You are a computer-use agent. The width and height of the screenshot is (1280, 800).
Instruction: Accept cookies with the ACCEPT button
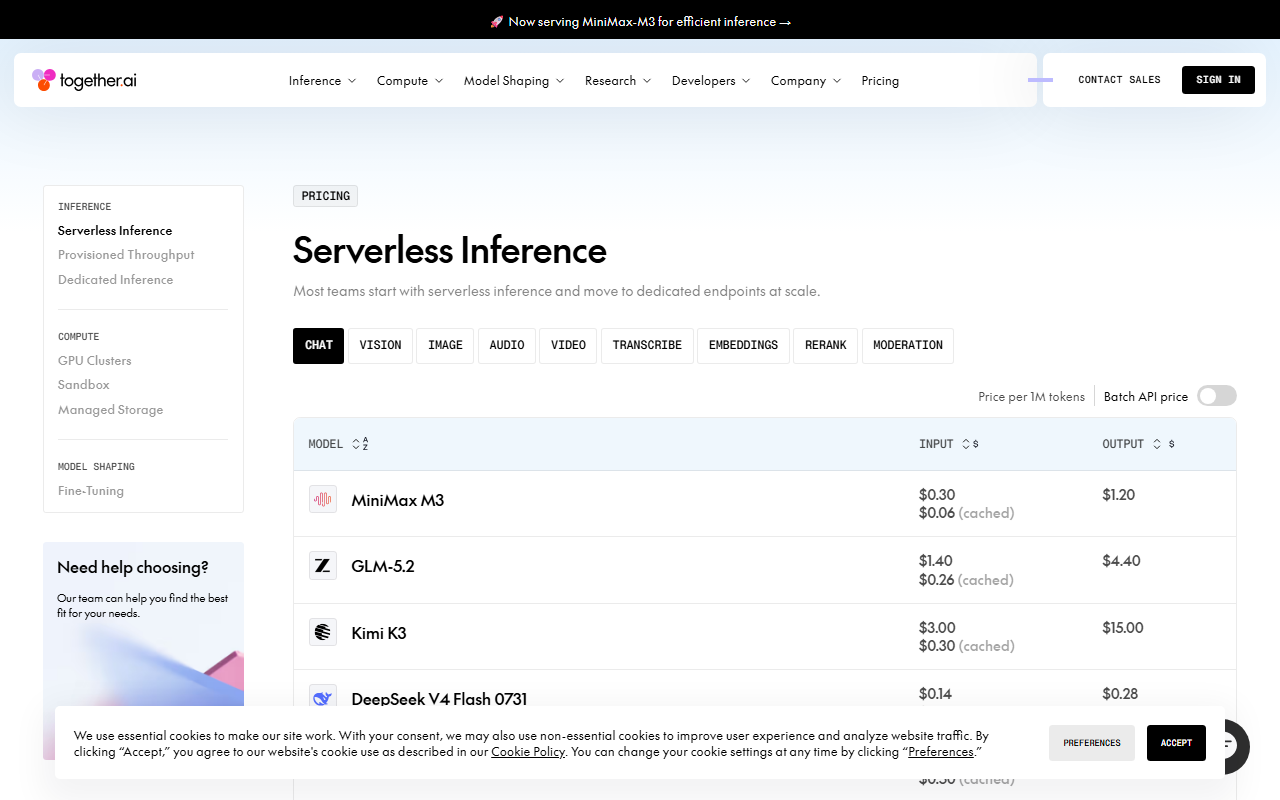(1176, 743)
